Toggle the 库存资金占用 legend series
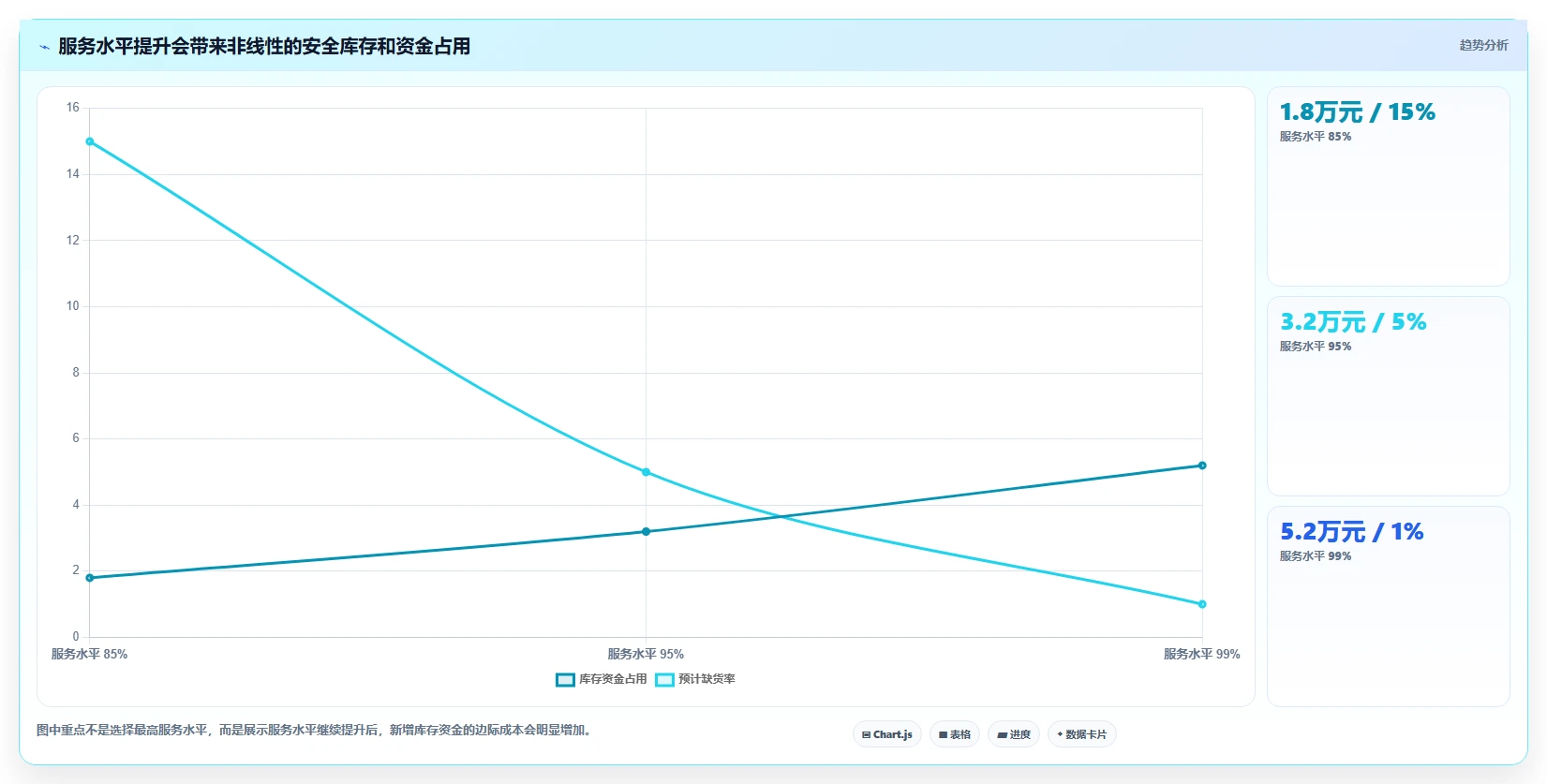This screenshot has width=1547, height=784. [x=602, y=679]
